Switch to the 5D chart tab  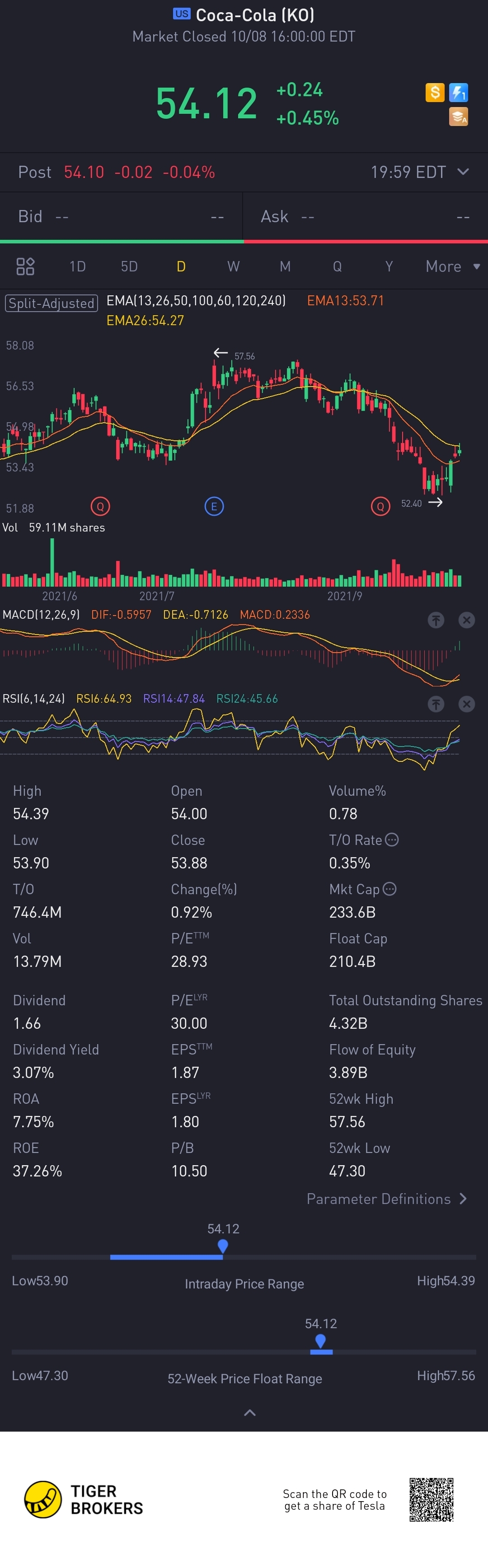129,266
